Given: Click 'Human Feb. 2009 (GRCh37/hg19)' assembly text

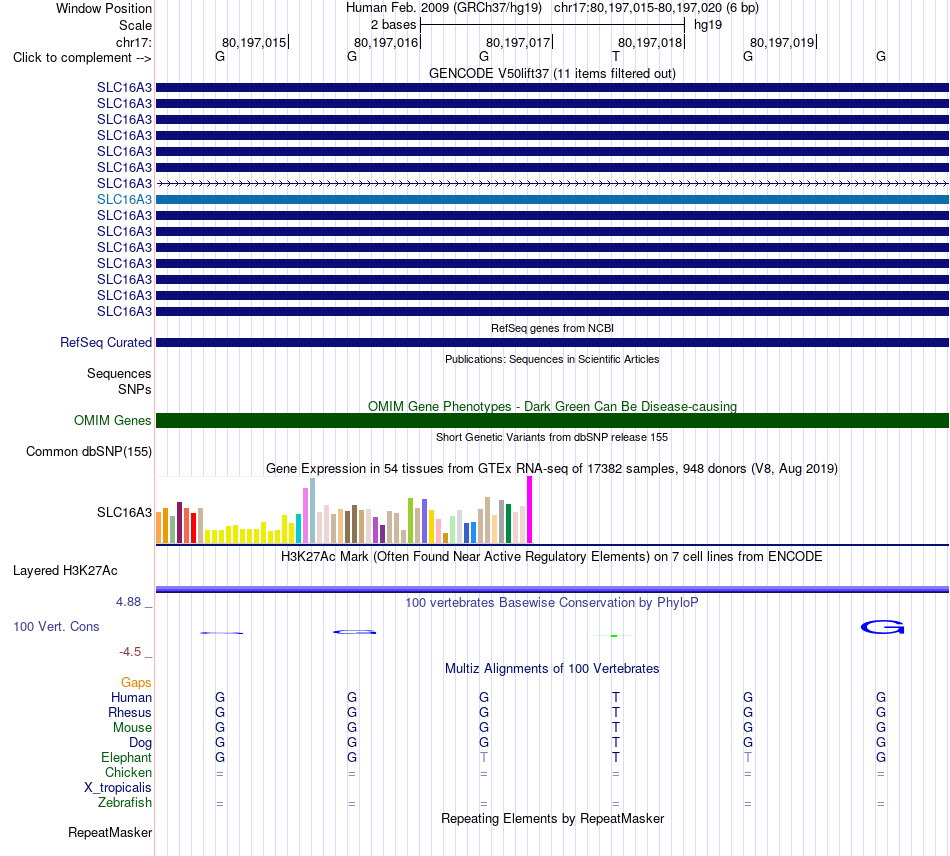Looking at the screenshot, I should coord(443,8).
